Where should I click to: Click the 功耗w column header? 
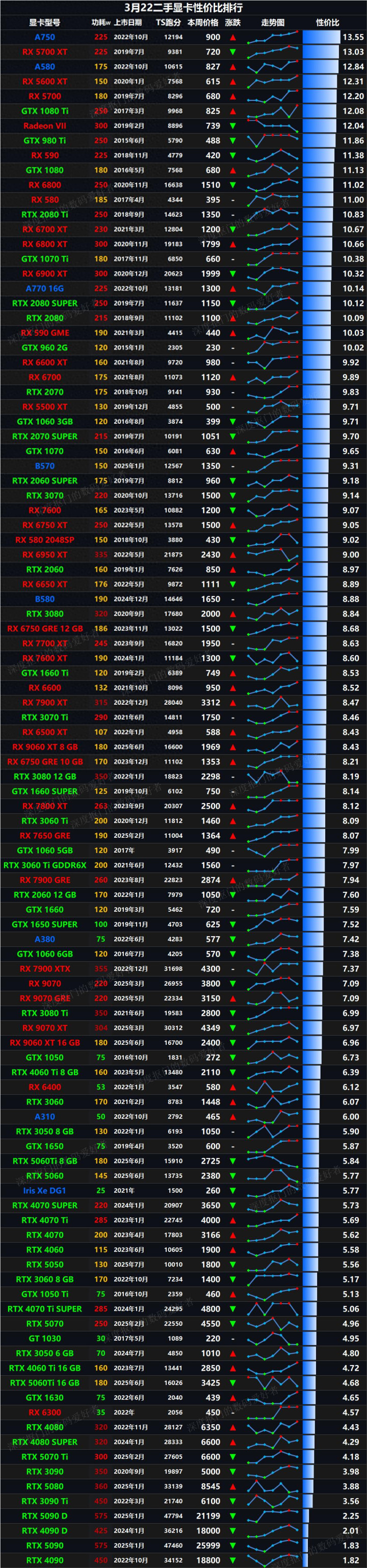[101, 22]
